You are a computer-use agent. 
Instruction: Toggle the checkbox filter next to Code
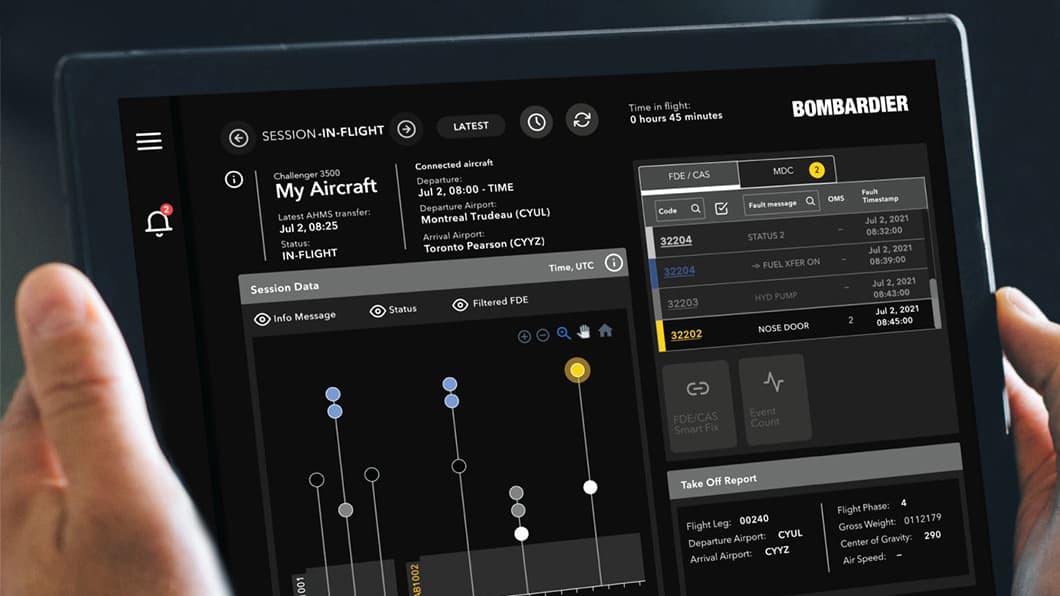[x=721, y=208]
